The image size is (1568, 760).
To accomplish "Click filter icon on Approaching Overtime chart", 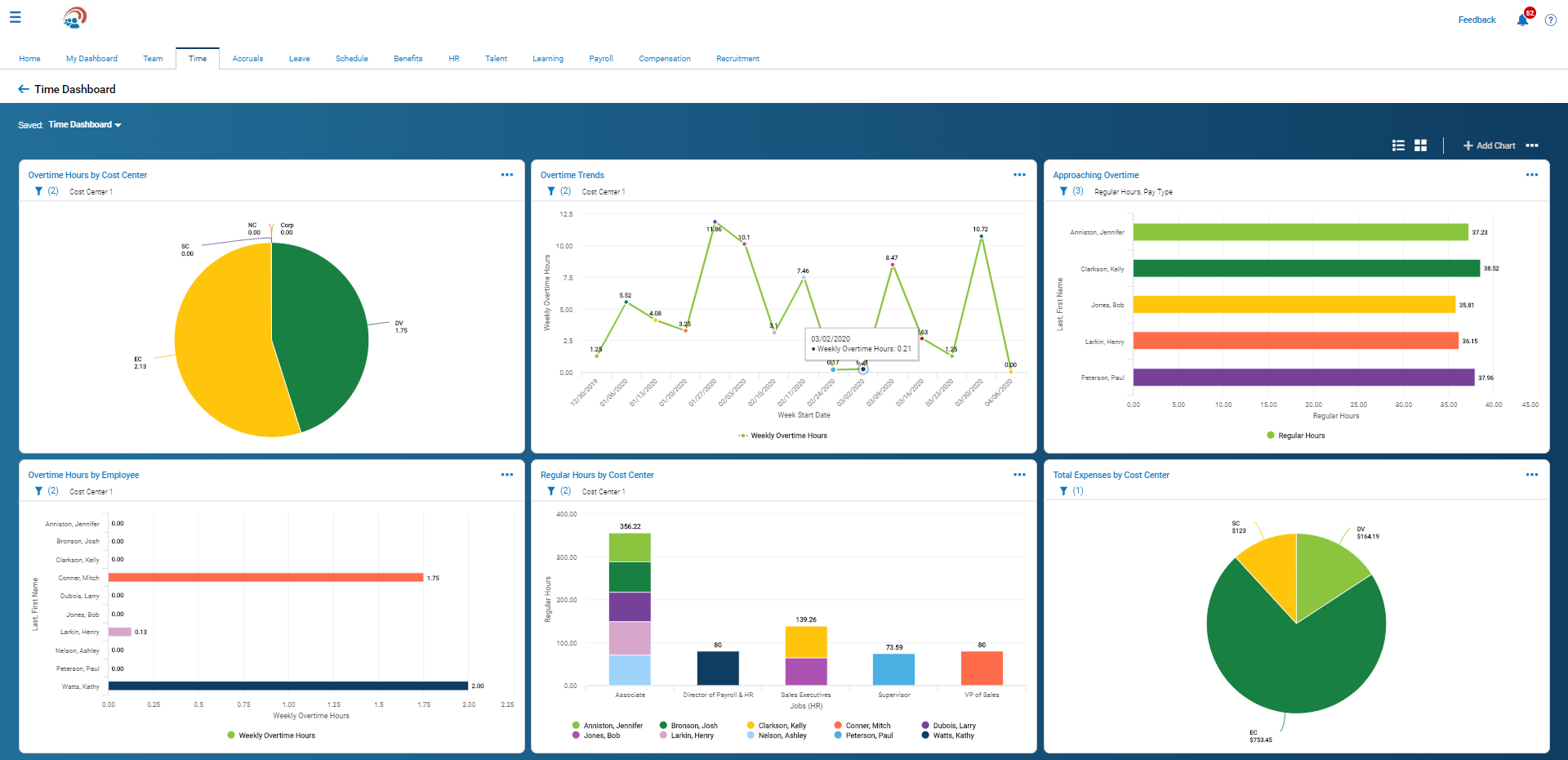I will click(x=1063, y=191).
